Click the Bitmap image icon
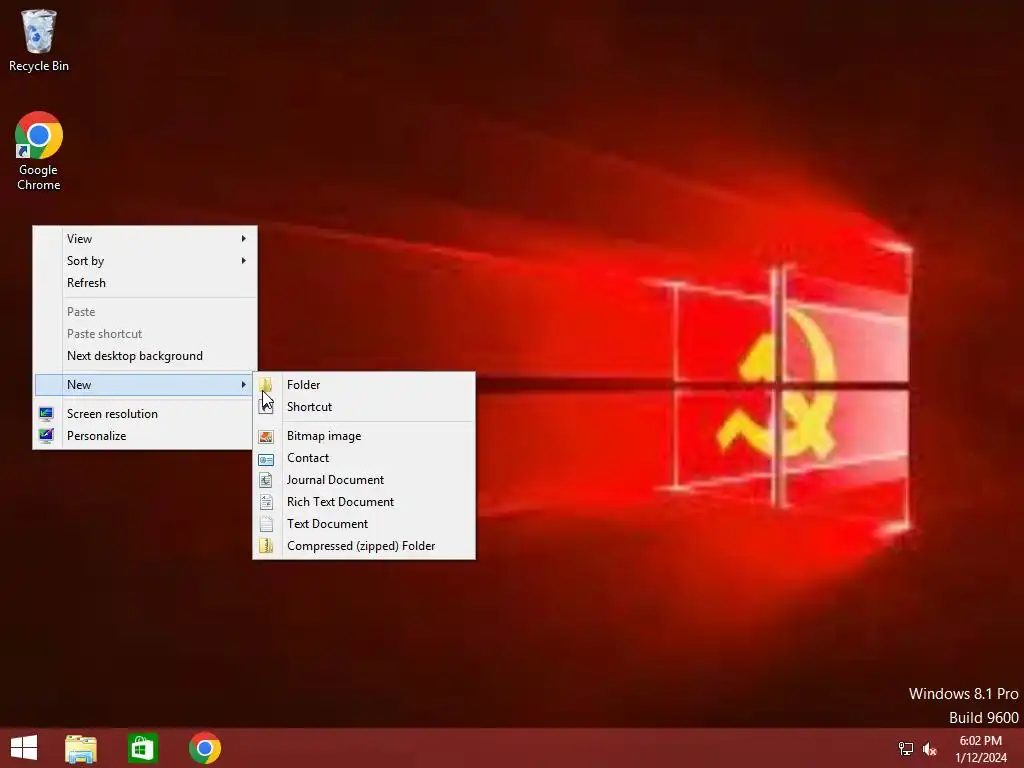This screenshot has height=768, width=1024. [x=266, y=436]
